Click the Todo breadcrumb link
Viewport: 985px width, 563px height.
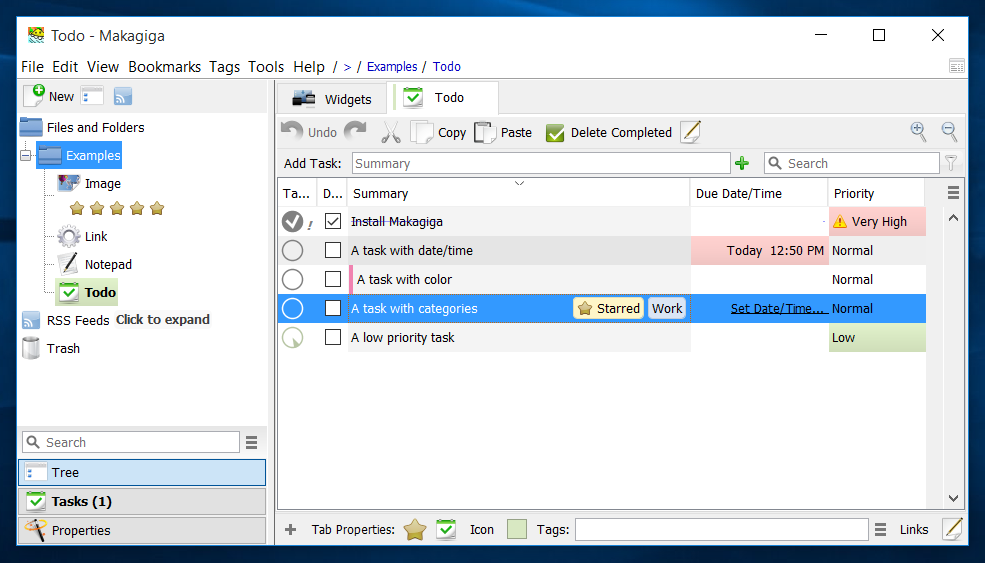tap(447, 67)
